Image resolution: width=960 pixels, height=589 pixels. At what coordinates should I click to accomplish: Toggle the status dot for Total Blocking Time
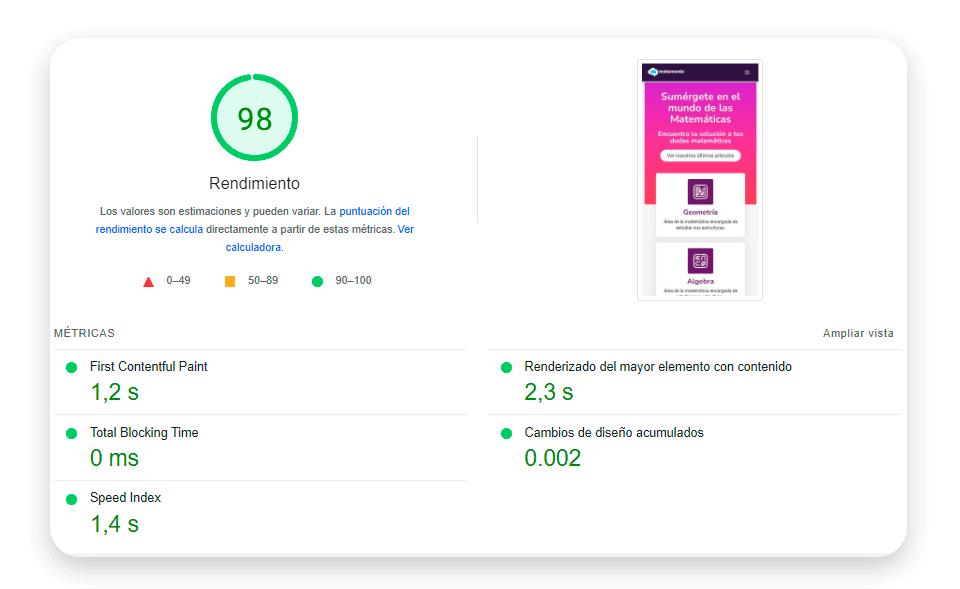70,432
